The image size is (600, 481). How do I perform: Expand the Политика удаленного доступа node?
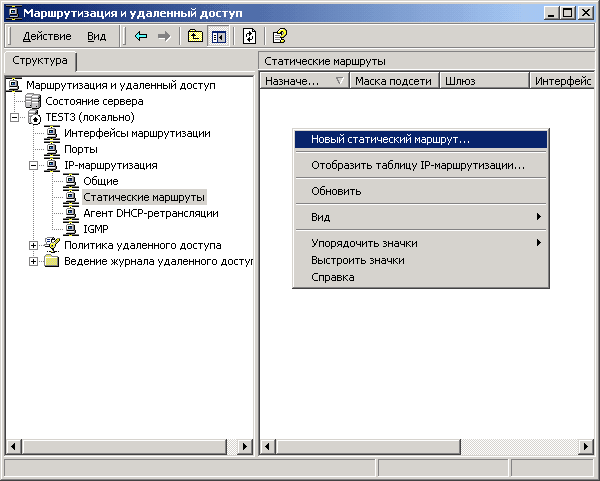pyautogui.click(x=34, y=245)
